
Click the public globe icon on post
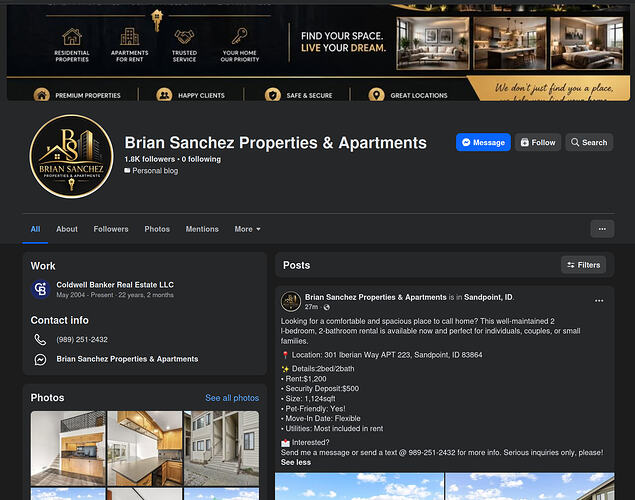coord(327,307)
